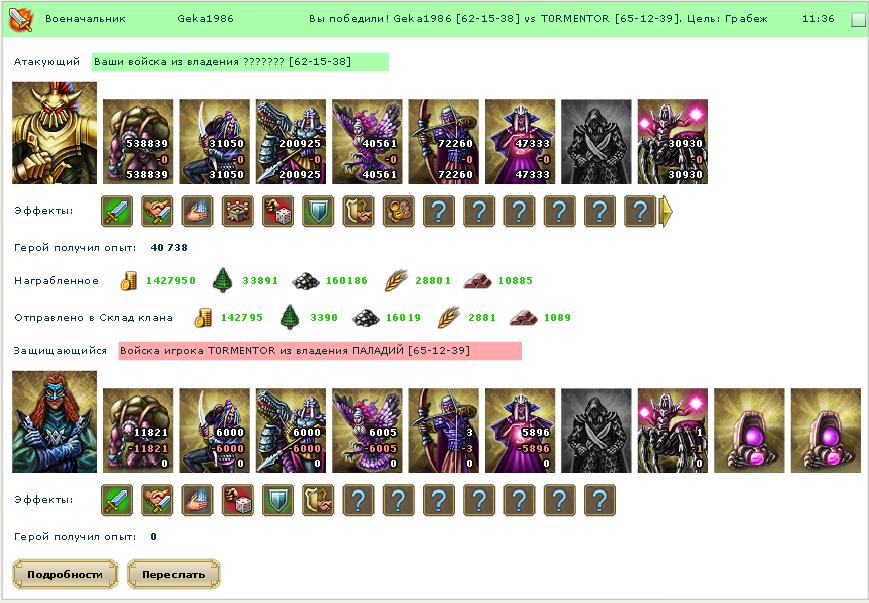
Task: Click the attacker's shield effect icon
Action: click(318, 211)
